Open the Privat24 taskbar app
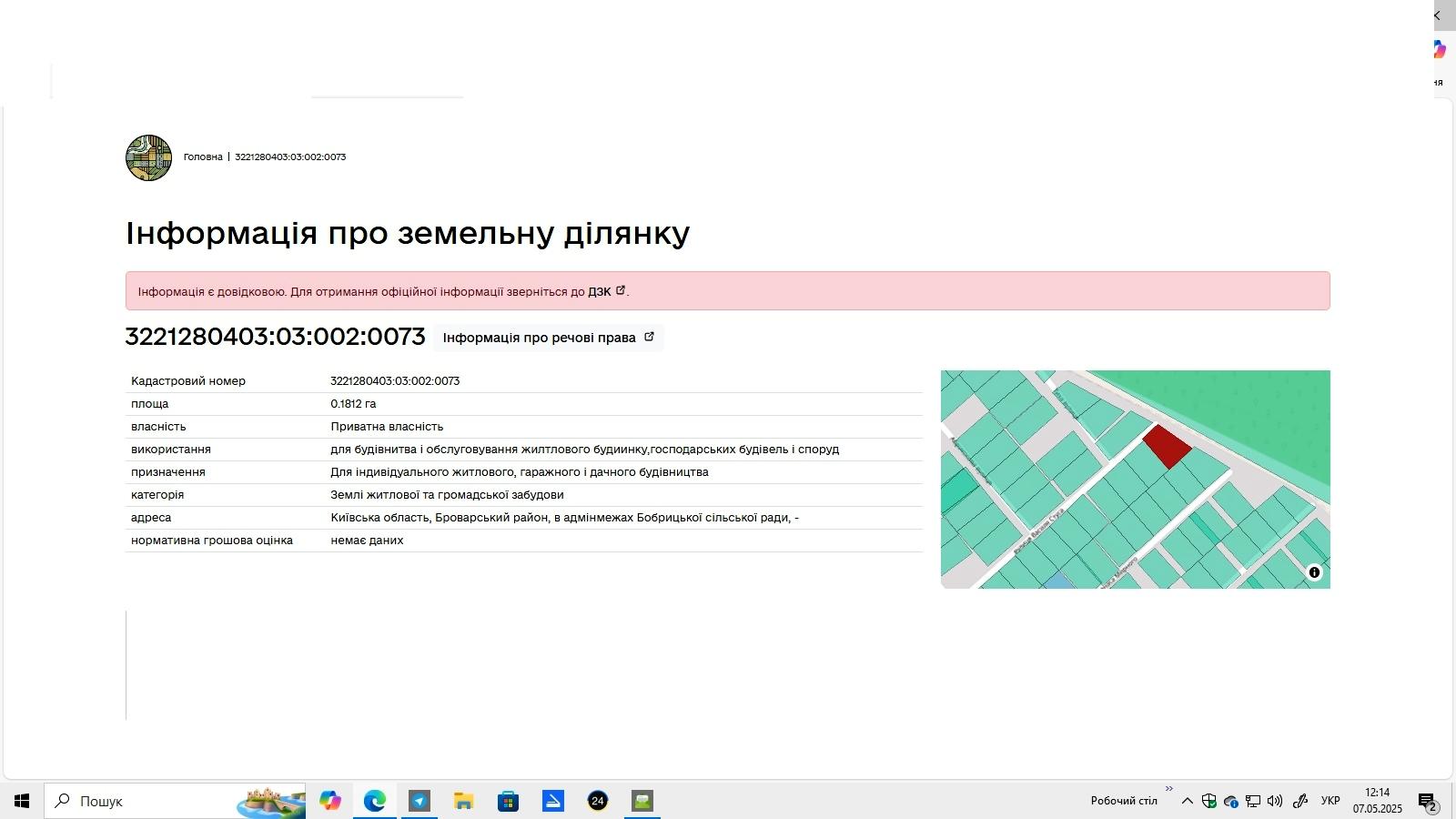 pyautogui.click(x=598, y=801)
